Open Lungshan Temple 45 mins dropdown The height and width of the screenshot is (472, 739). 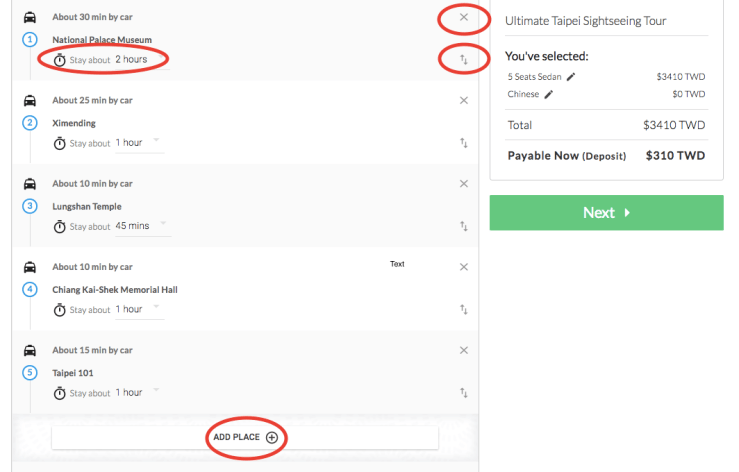point(141,226)
